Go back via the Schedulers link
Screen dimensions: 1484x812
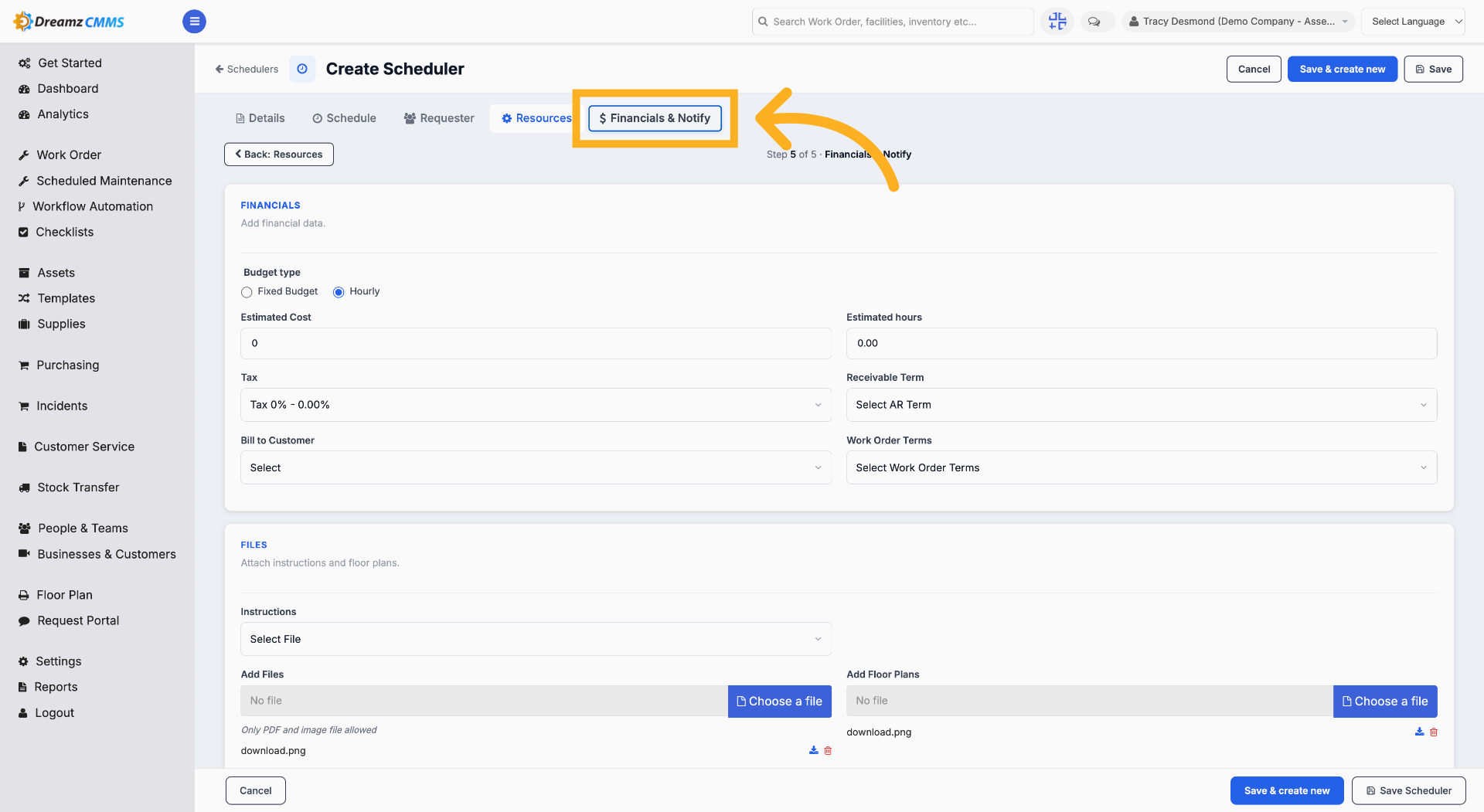(247, 69)
